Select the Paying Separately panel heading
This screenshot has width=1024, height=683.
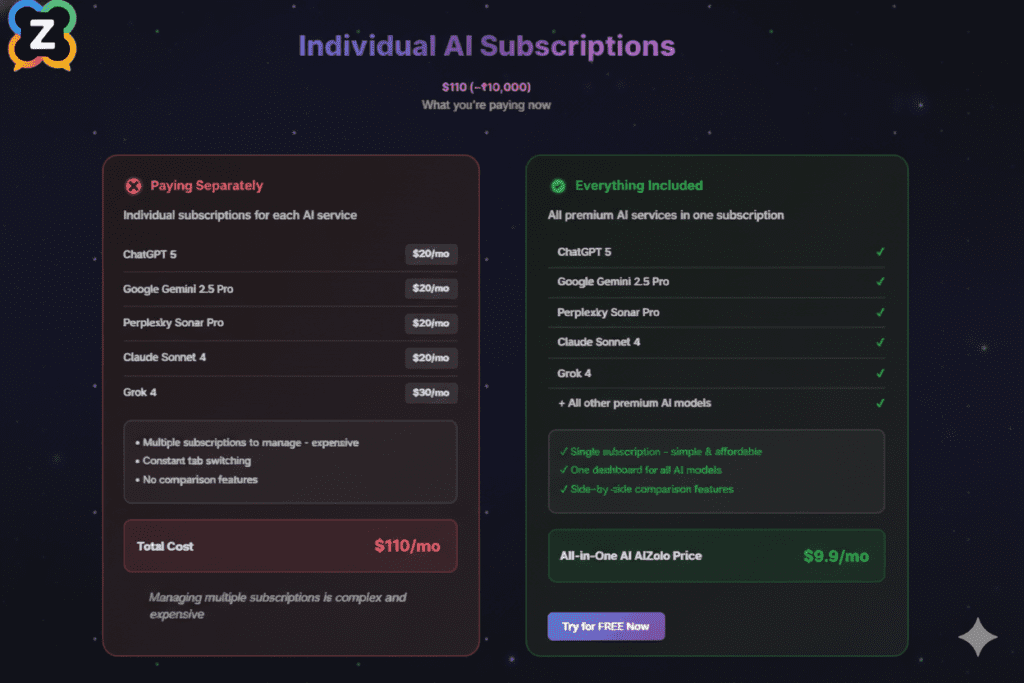205,186
